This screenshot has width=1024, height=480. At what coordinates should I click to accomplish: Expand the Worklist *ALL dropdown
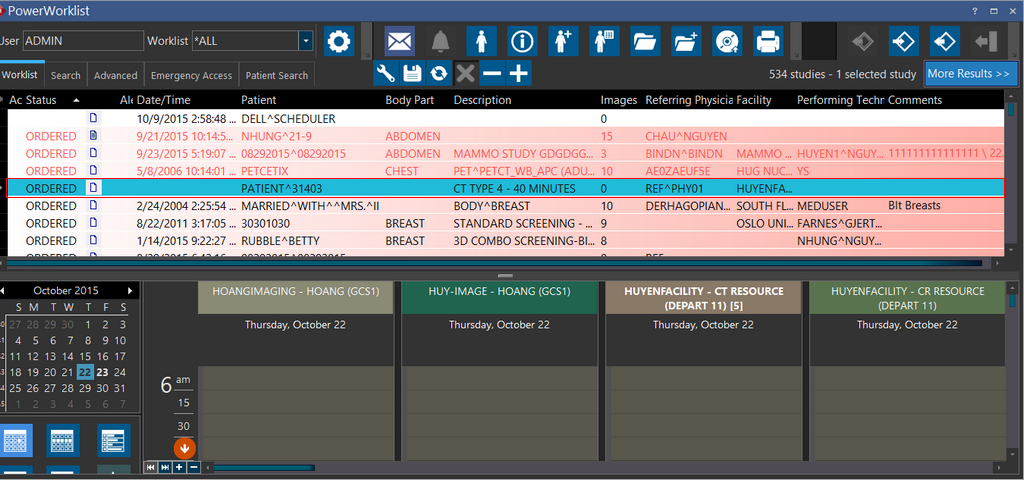305,41
